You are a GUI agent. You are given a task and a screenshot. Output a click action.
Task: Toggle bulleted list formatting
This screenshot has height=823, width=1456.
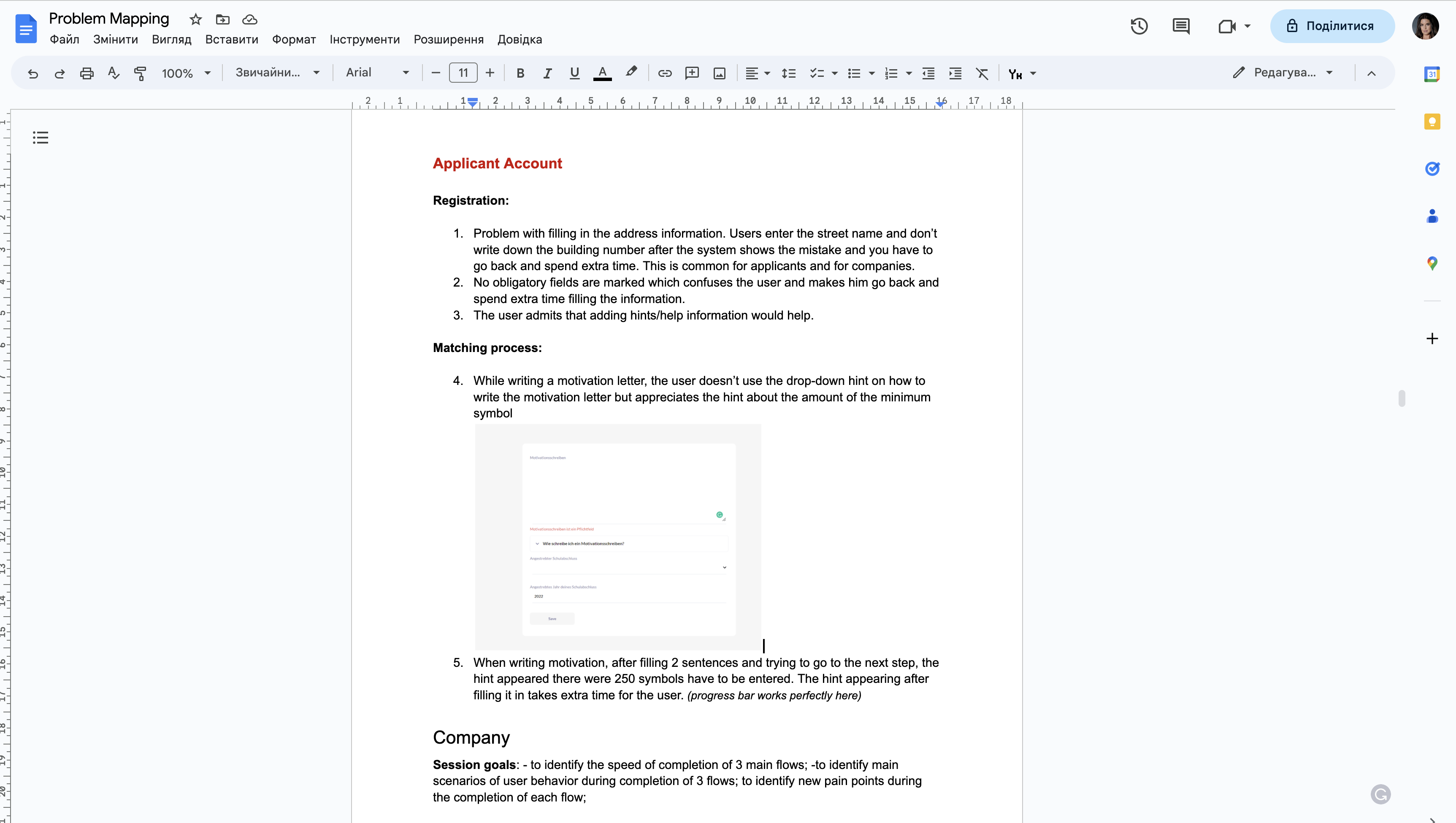(x=854, y=73)
